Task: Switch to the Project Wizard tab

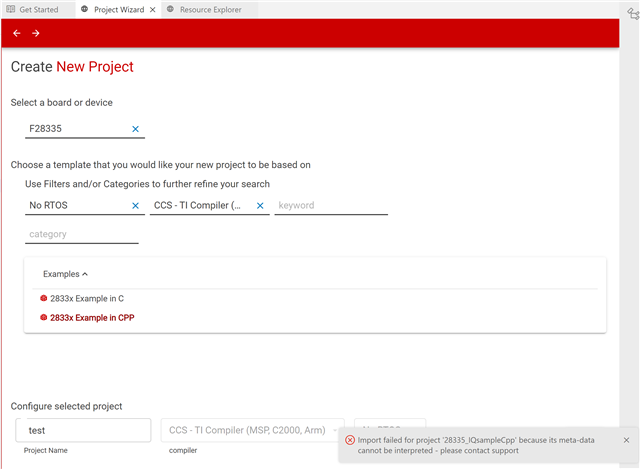Action: 119,9
